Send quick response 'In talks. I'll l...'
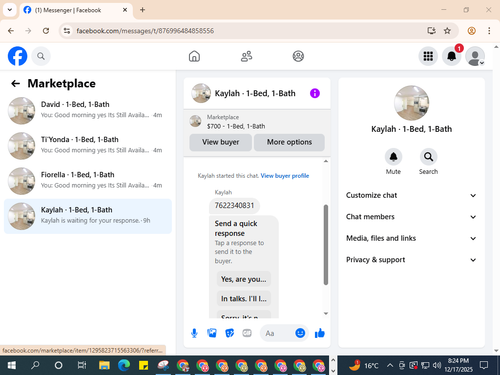500x375 pixels. click(x=244, y=299)
